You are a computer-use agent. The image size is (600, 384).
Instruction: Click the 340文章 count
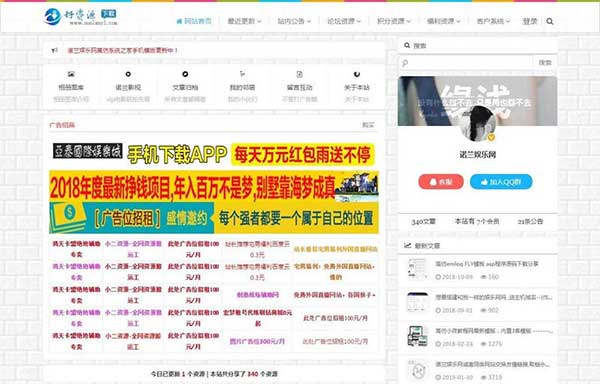coord(423,221)
